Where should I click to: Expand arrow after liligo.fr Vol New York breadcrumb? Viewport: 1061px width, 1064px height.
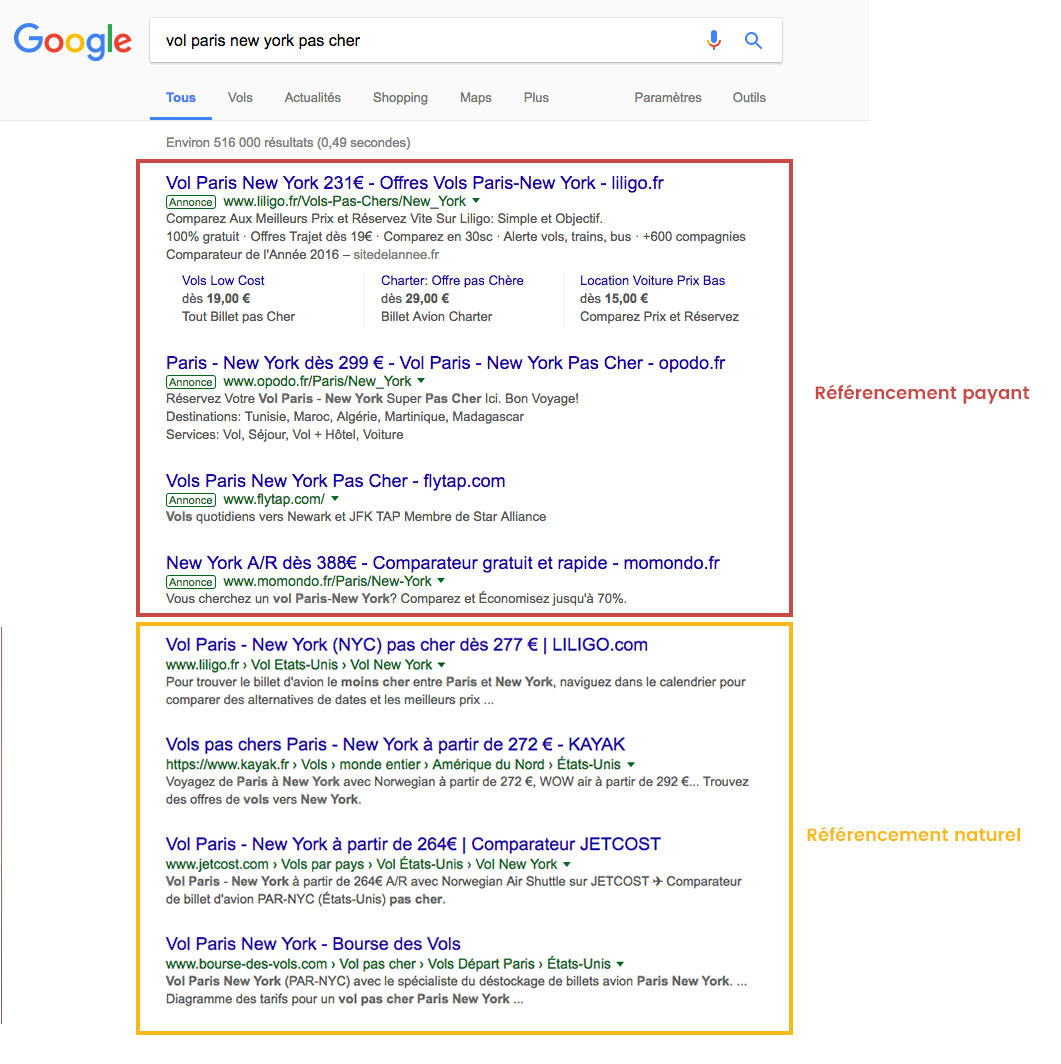pos(442,665)
